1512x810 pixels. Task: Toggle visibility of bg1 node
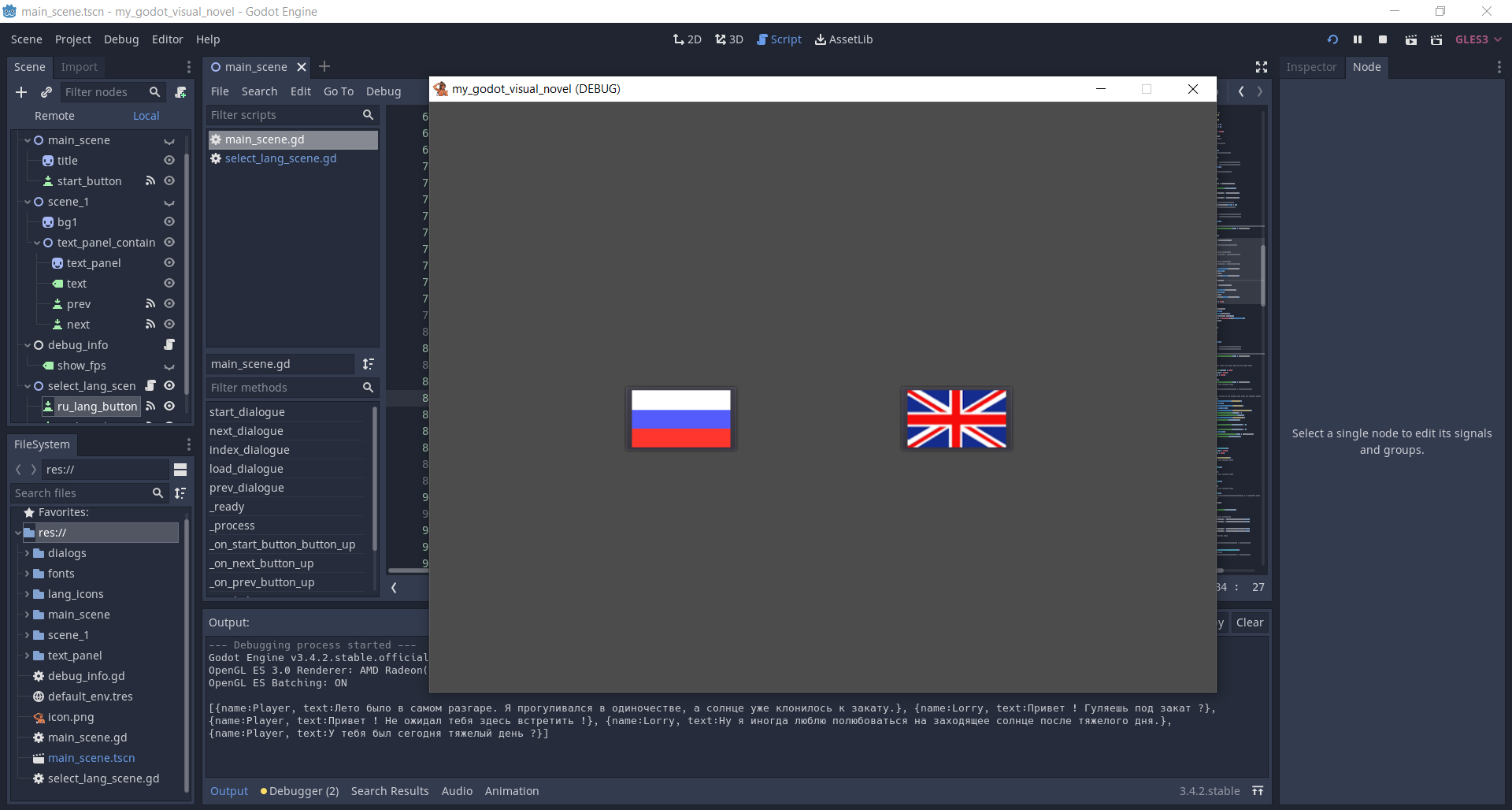click(x=169, y=222)
